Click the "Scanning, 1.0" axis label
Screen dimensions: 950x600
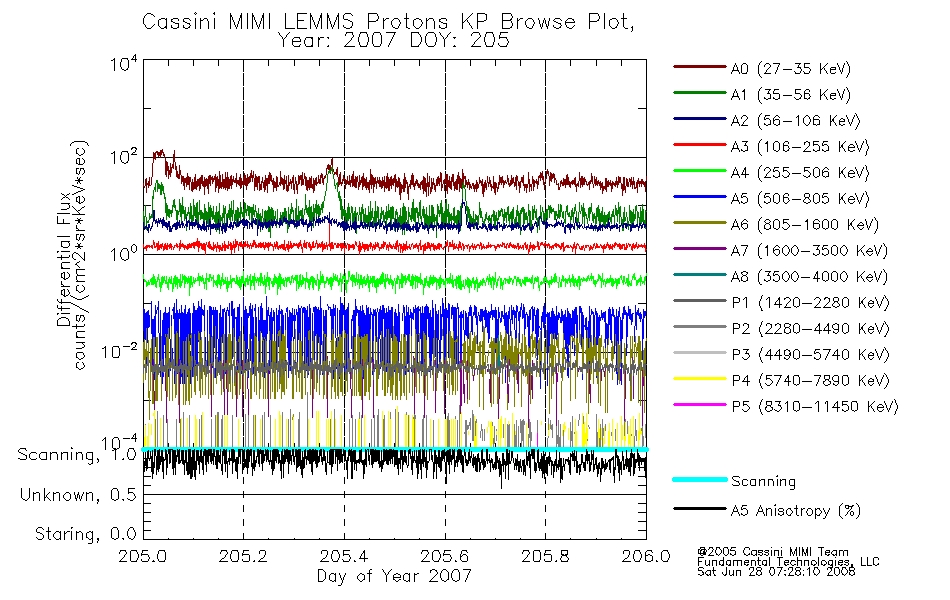(x=77, y=455)
